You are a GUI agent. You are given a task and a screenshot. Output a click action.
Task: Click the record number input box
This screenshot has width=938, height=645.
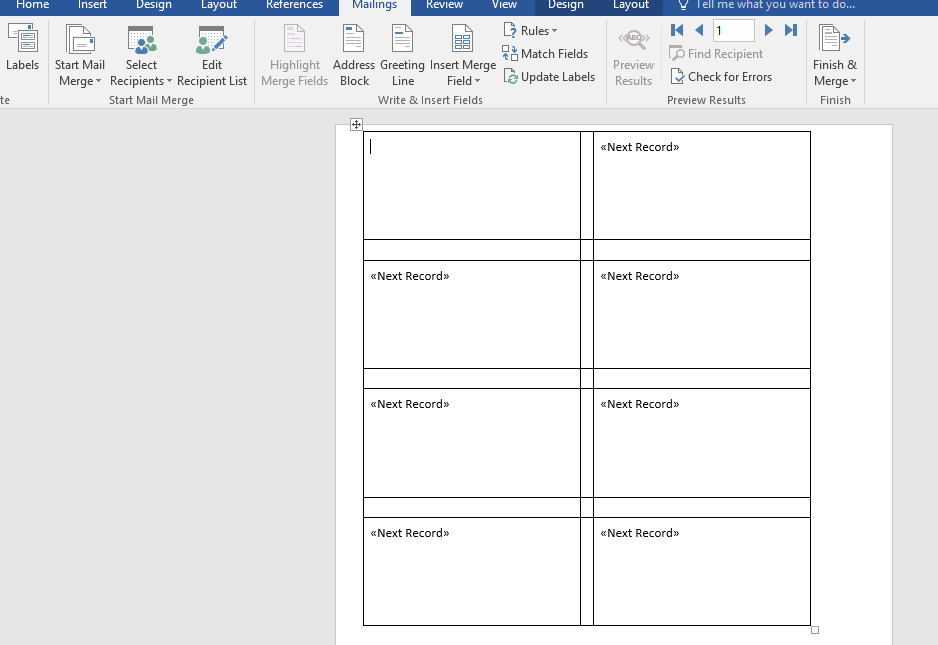pyautogui.click(x=733, y=31)
